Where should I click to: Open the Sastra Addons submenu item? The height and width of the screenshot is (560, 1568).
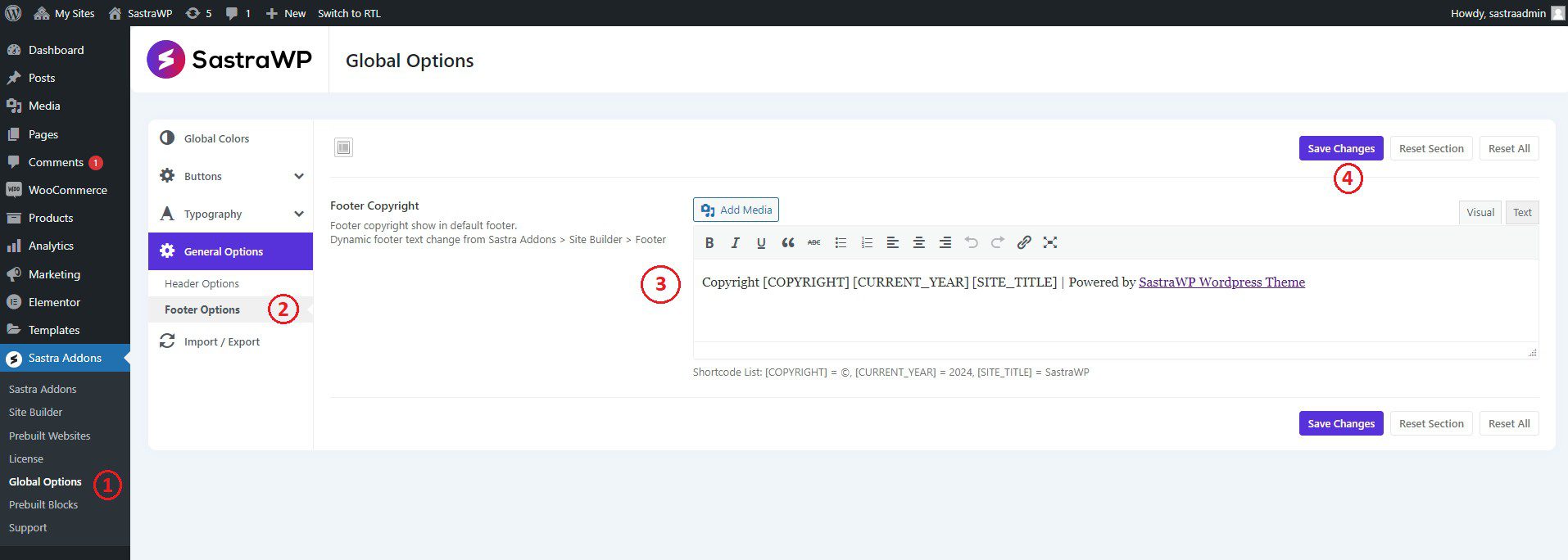point(43,389)
